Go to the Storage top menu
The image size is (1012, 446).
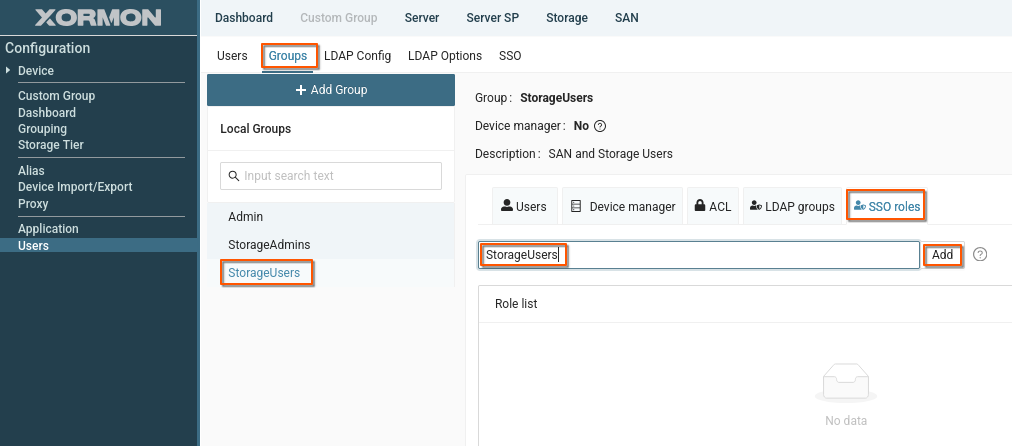coord(567,18)
